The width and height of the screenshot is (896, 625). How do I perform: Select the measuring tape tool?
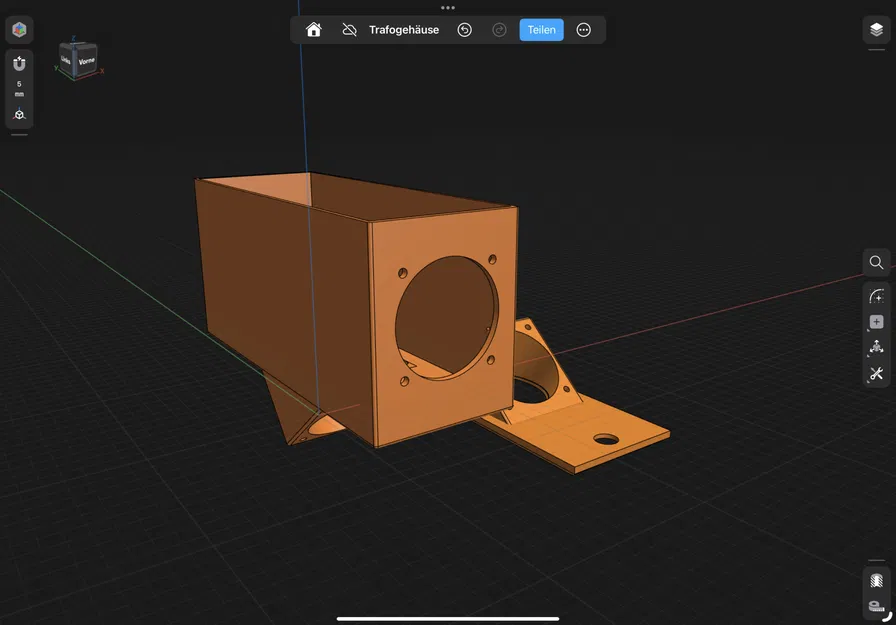click(876, 606)
